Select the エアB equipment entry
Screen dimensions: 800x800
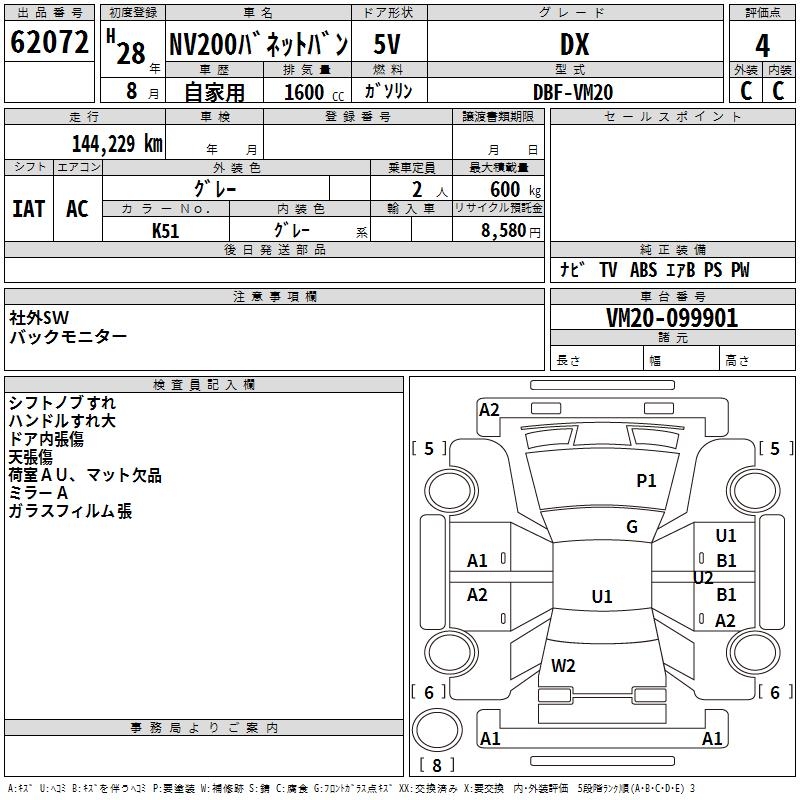(x=681, y=270)
